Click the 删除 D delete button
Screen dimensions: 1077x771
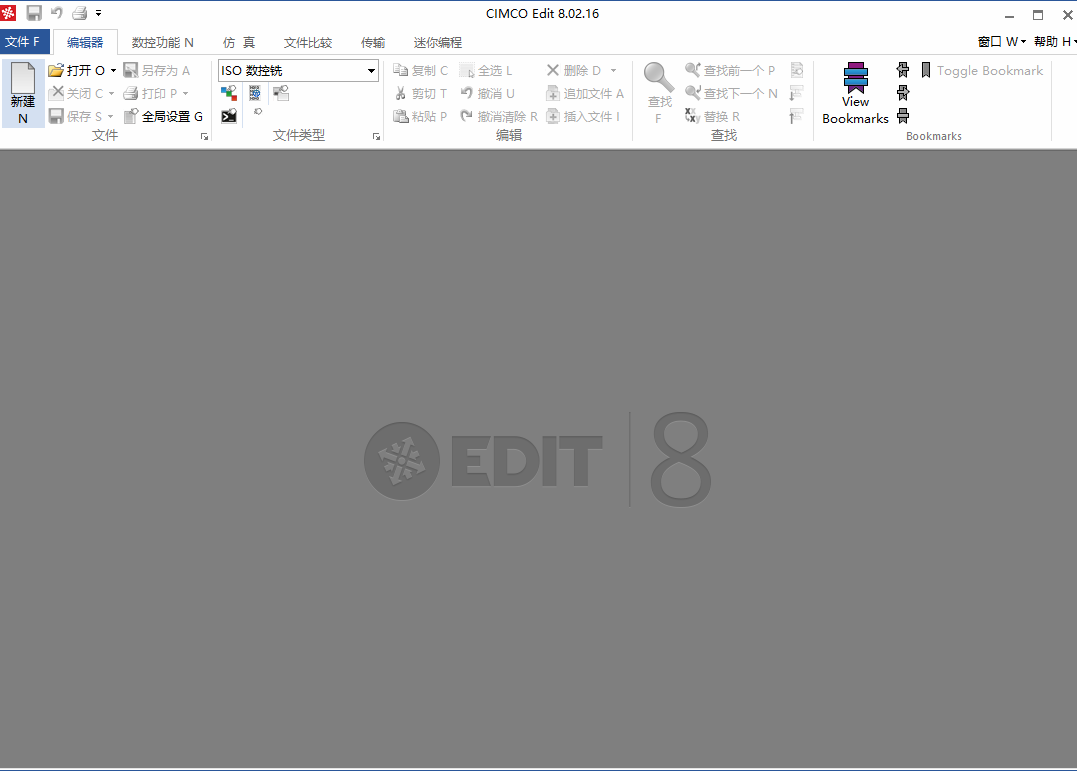tap(574, 70)
